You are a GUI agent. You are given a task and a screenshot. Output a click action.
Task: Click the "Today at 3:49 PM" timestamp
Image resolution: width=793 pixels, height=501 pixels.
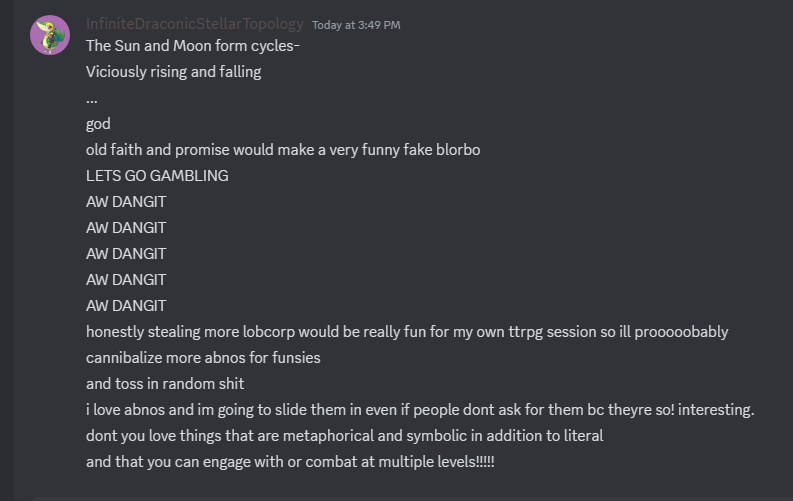coord(356,25)
